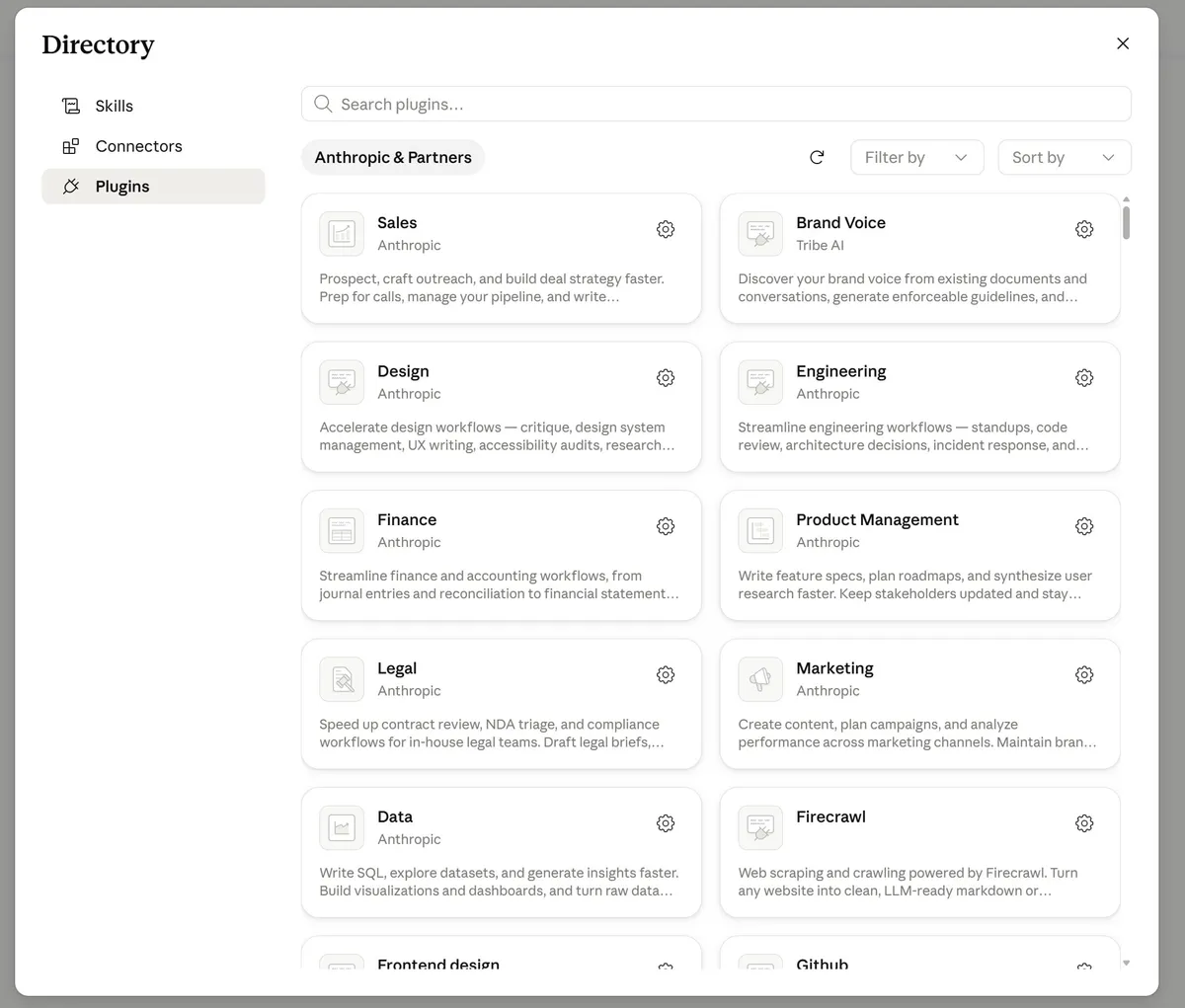Screen dimensions: 1185x1008
Task: Open Design plugin settings gear
Action: tap(666, 378)
